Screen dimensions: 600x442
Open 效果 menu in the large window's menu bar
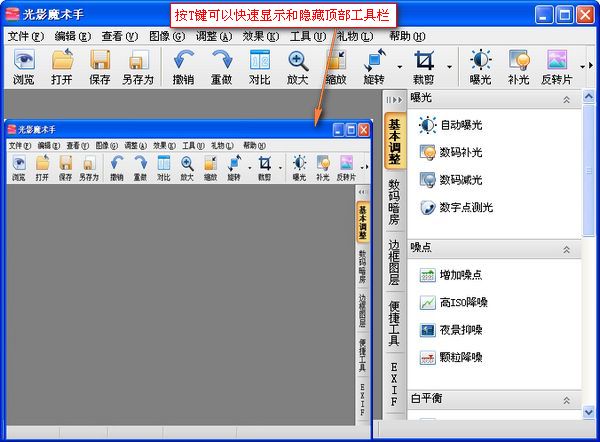253,35
